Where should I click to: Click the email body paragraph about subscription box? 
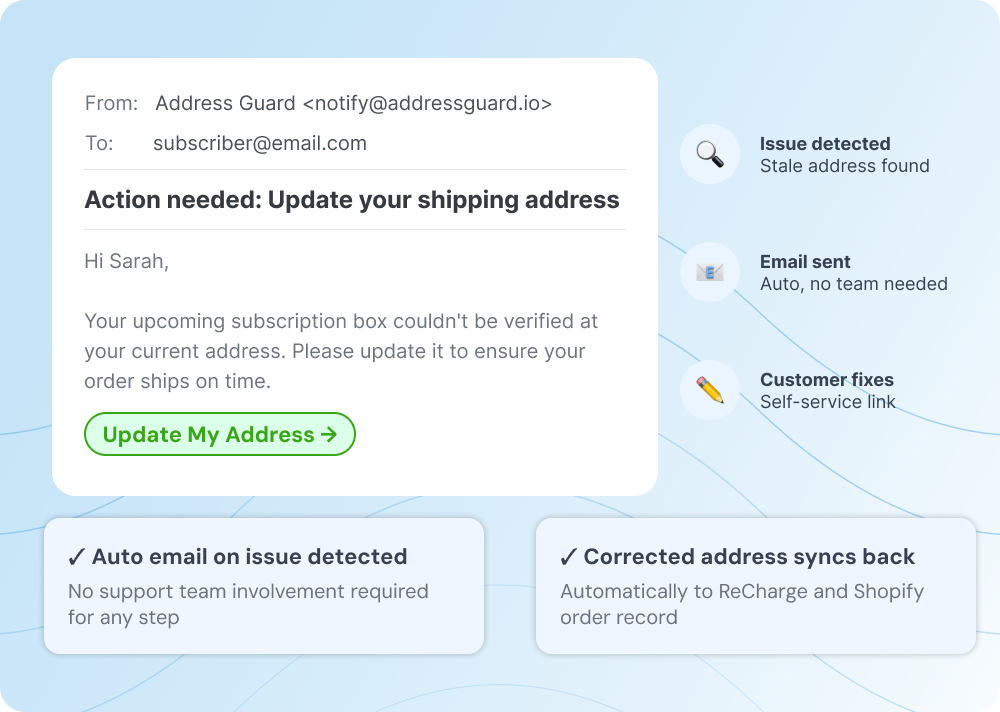click(x=342, y=352)
